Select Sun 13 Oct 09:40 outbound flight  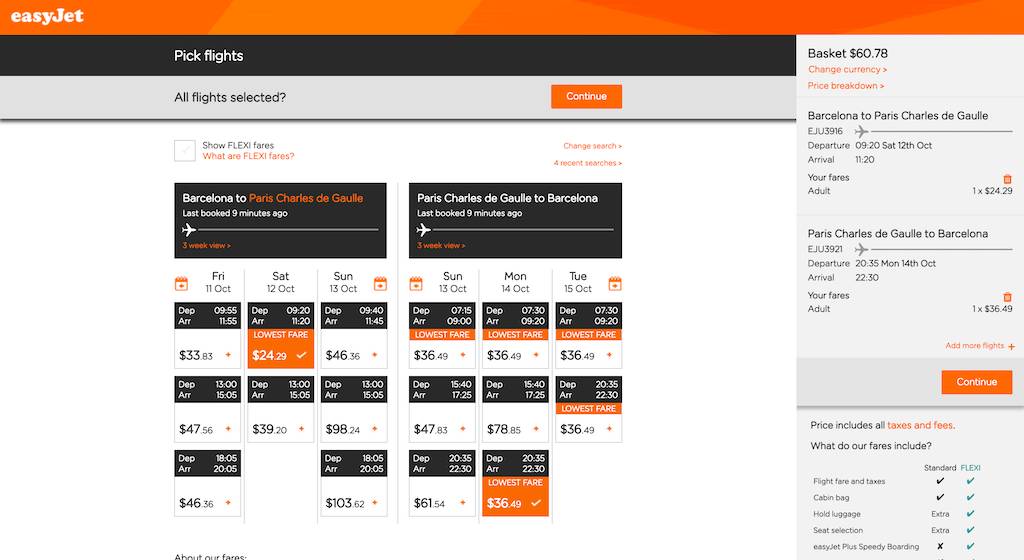tap(354, 335)
